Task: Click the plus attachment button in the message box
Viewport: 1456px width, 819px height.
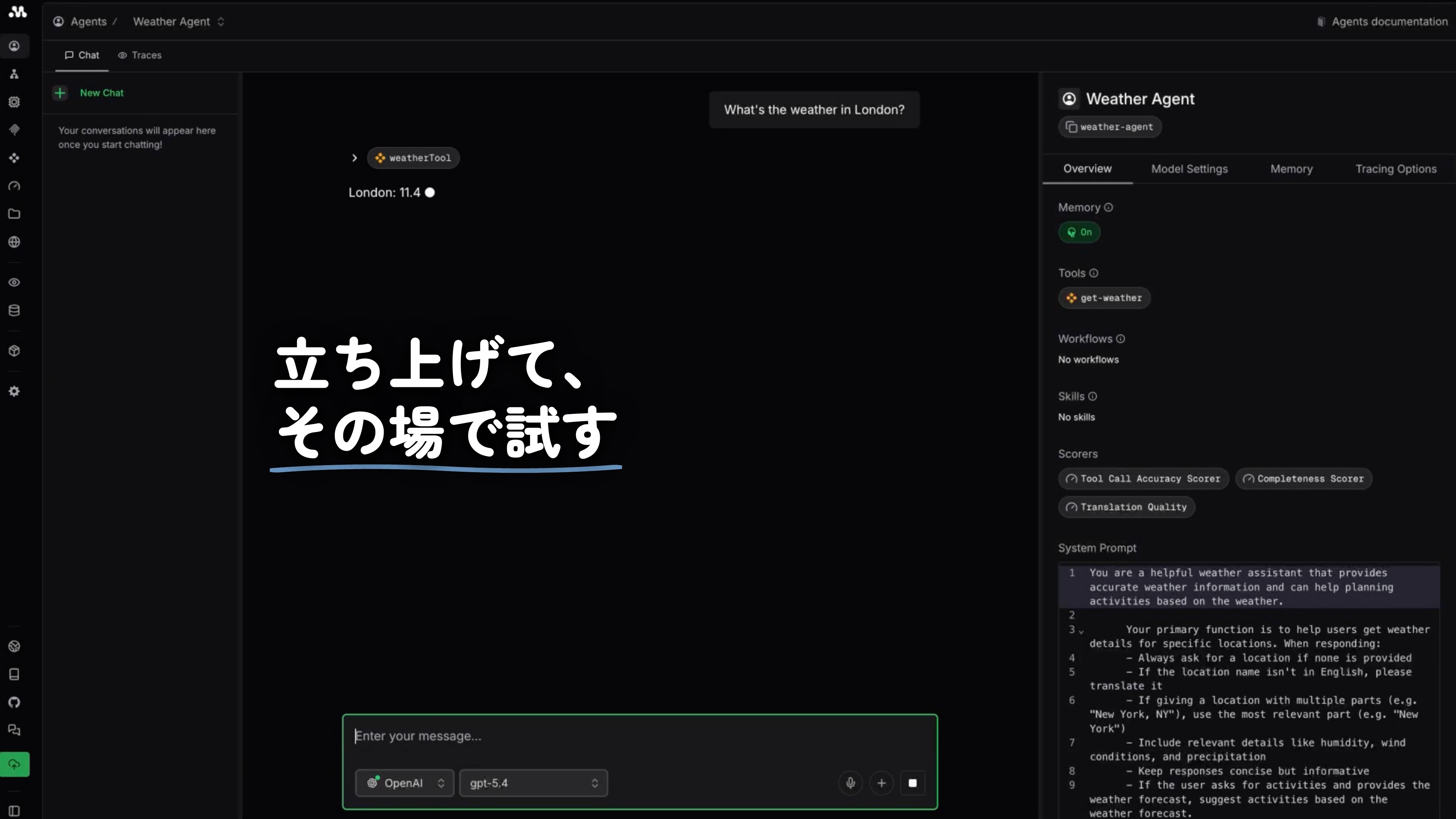Action: pos(881,783)
